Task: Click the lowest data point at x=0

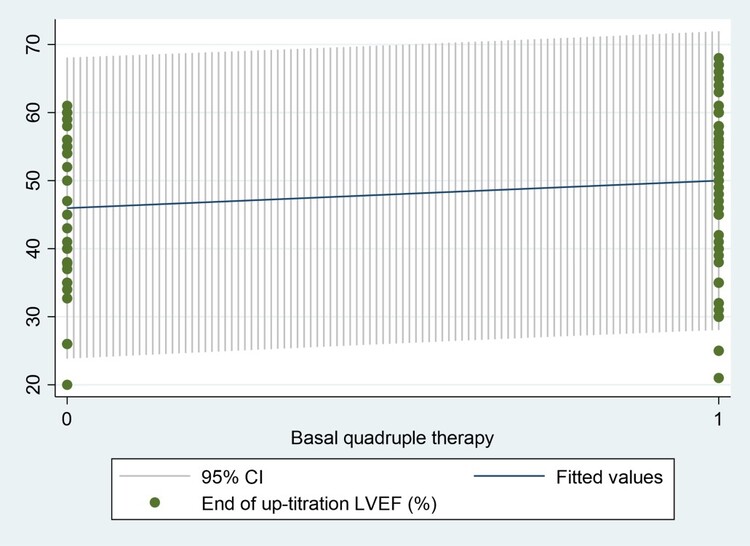Action: (67, 384)
